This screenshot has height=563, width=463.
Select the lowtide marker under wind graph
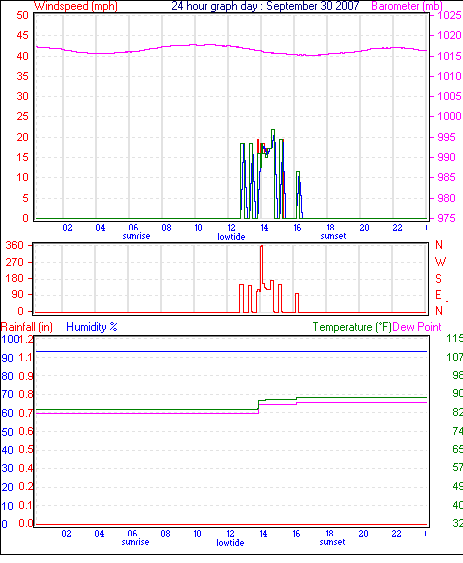pyautogui.click(x=231, y=237)
